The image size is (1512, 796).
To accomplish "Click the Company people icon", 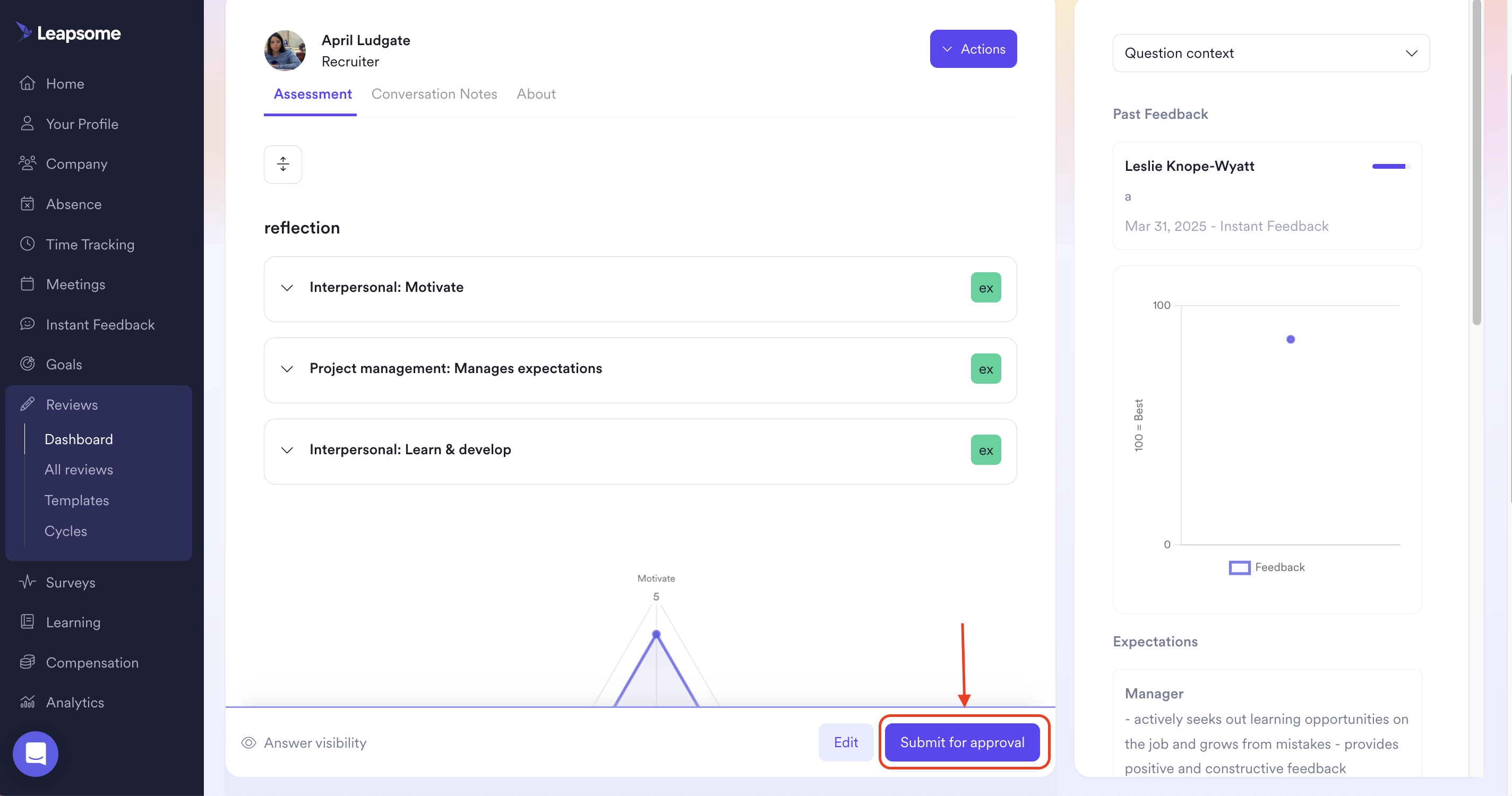I will click(27, 163).
